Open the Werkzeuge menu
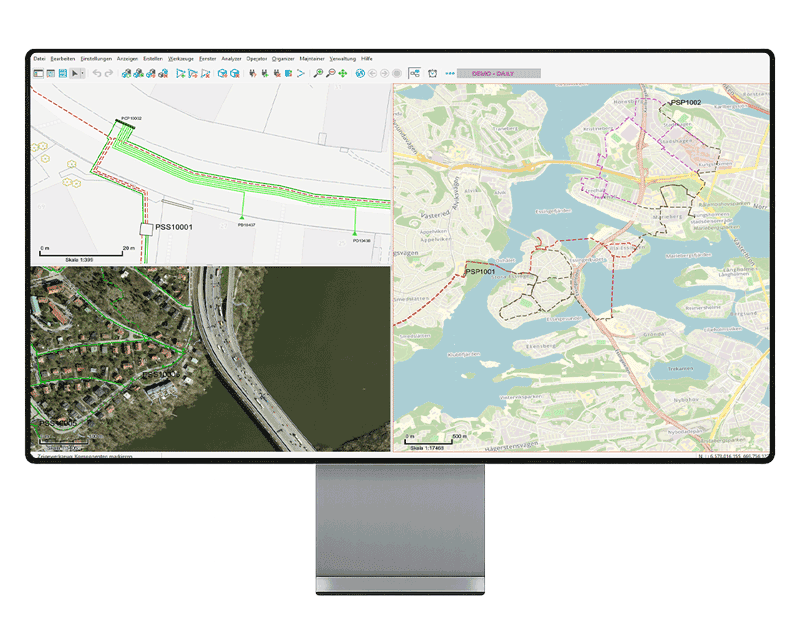 [x=180, y=59]
